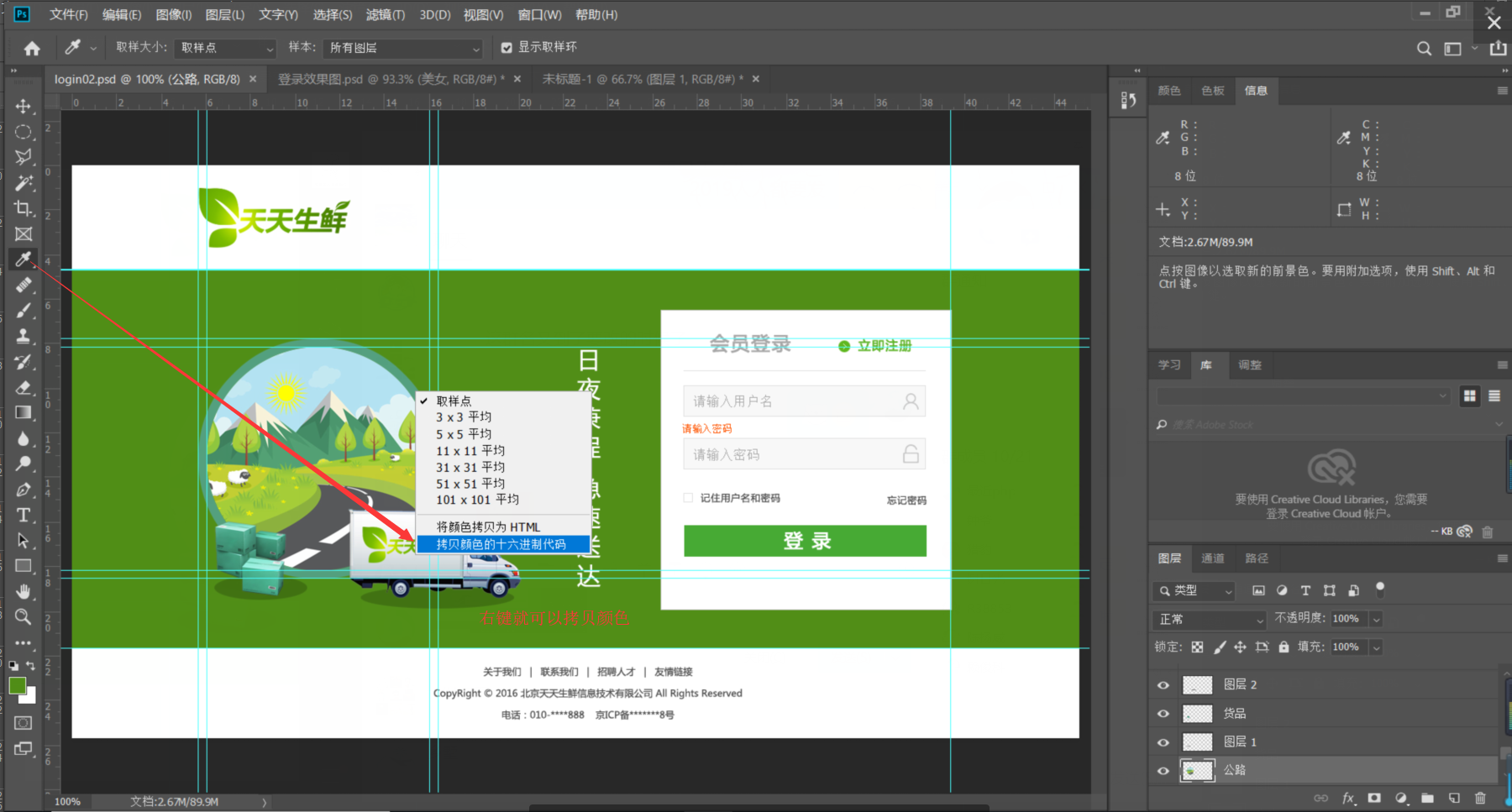The width and height of the screenshot is (1512, 812).
Task: Hide the 货品 layer
Action: click(1163, 714)
